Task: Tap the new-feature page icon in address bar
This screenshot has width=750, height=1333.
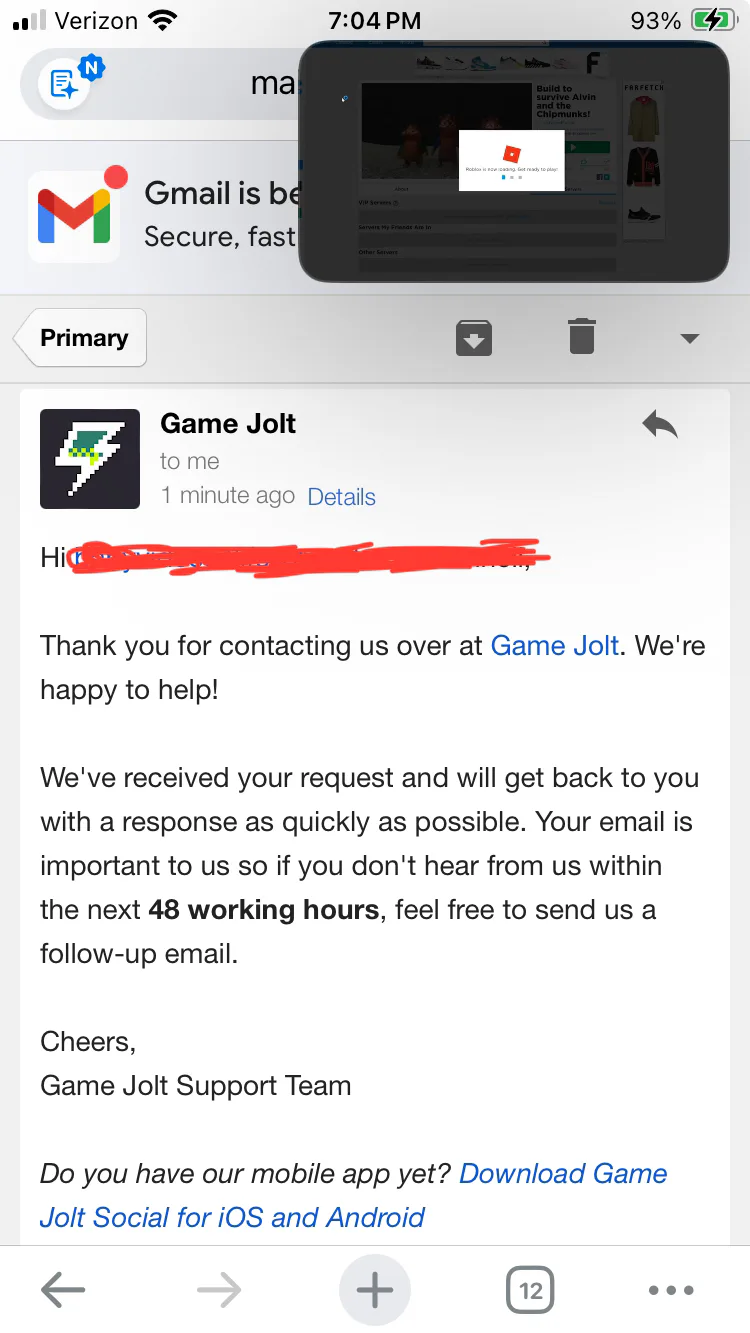Action: 66,84
